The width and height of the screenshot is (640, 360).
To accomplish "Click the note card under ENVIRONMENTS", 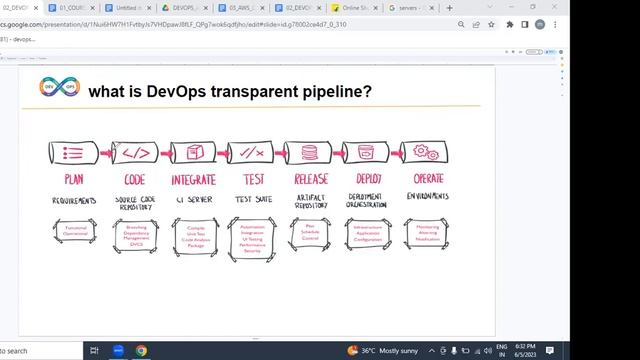I will 427,233.
